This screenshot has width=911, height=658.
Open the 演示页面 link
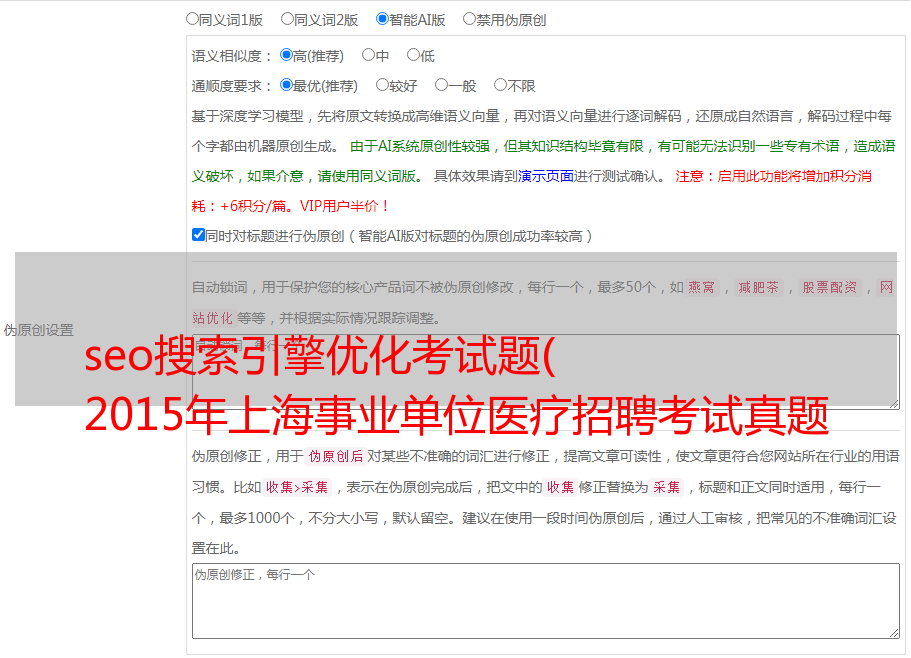click(545, 176)
